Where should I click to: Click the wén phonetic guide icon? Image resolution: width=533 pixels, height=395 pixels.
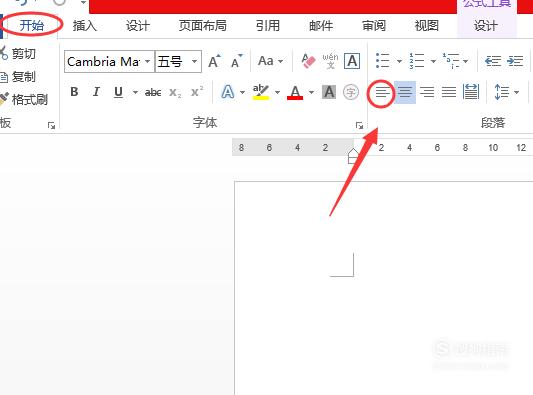tap(330, 61)
